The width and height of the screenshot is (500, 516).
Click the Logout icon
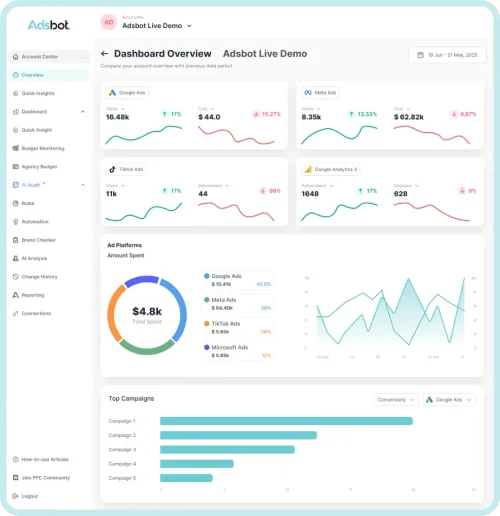15,496
